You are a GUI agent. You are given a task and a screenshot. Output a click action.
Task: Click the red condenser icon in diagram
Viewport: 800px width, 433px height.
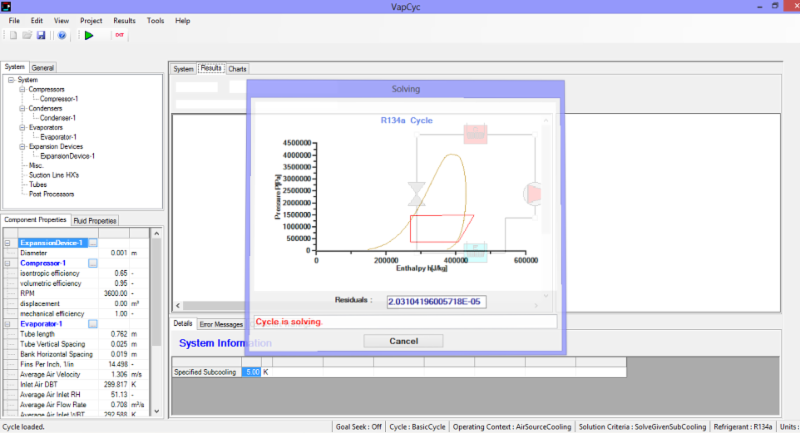point(475,135)
